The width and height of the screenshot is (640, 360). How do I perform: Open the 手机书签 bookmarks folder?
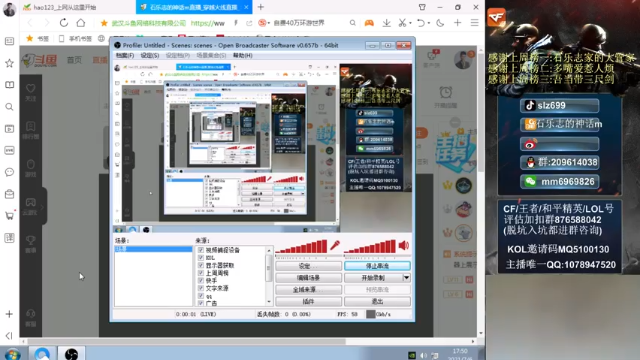point(75,38)
